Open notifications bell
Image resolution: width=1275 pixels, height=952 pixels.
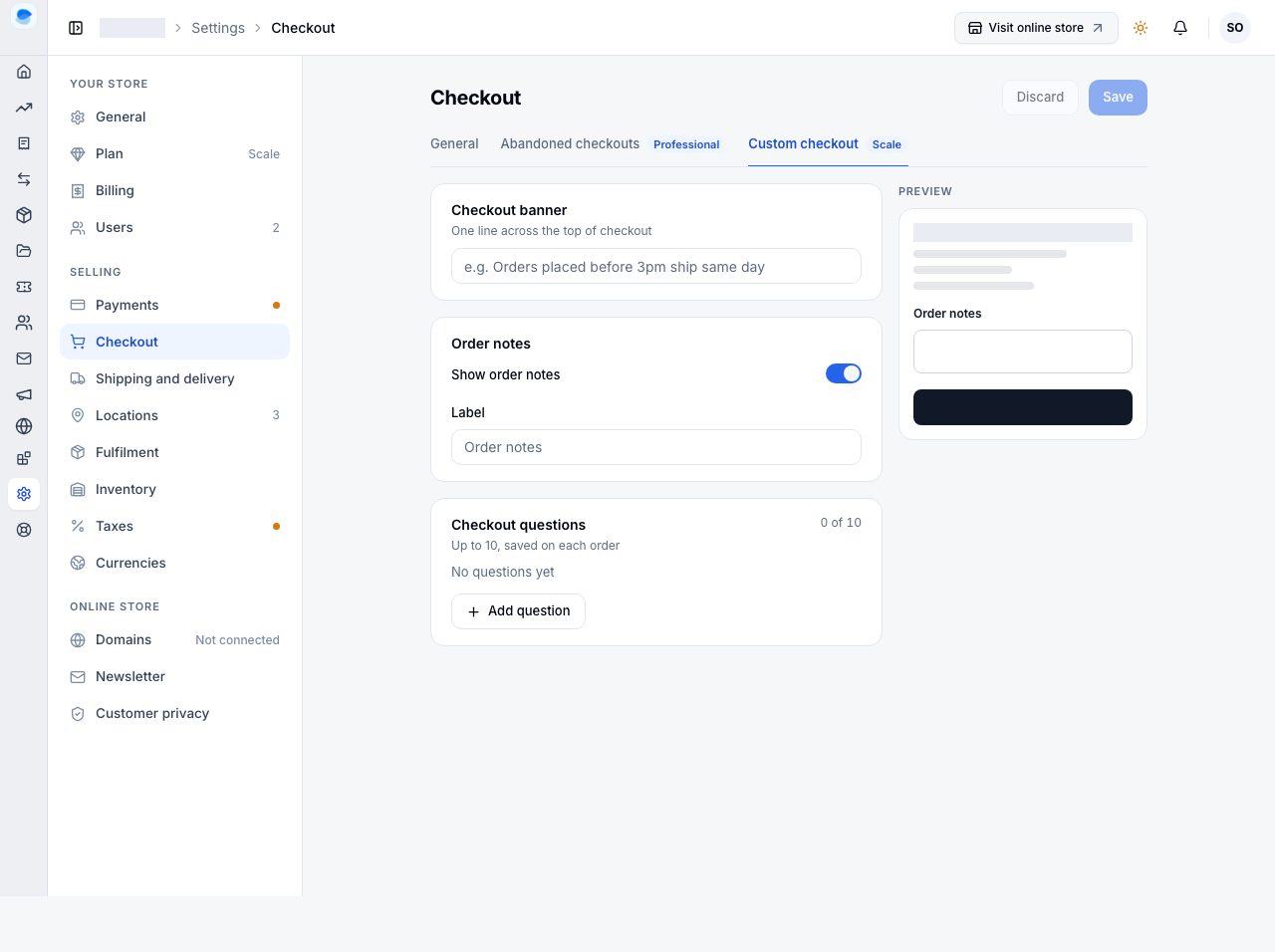tap(1180, 28)
